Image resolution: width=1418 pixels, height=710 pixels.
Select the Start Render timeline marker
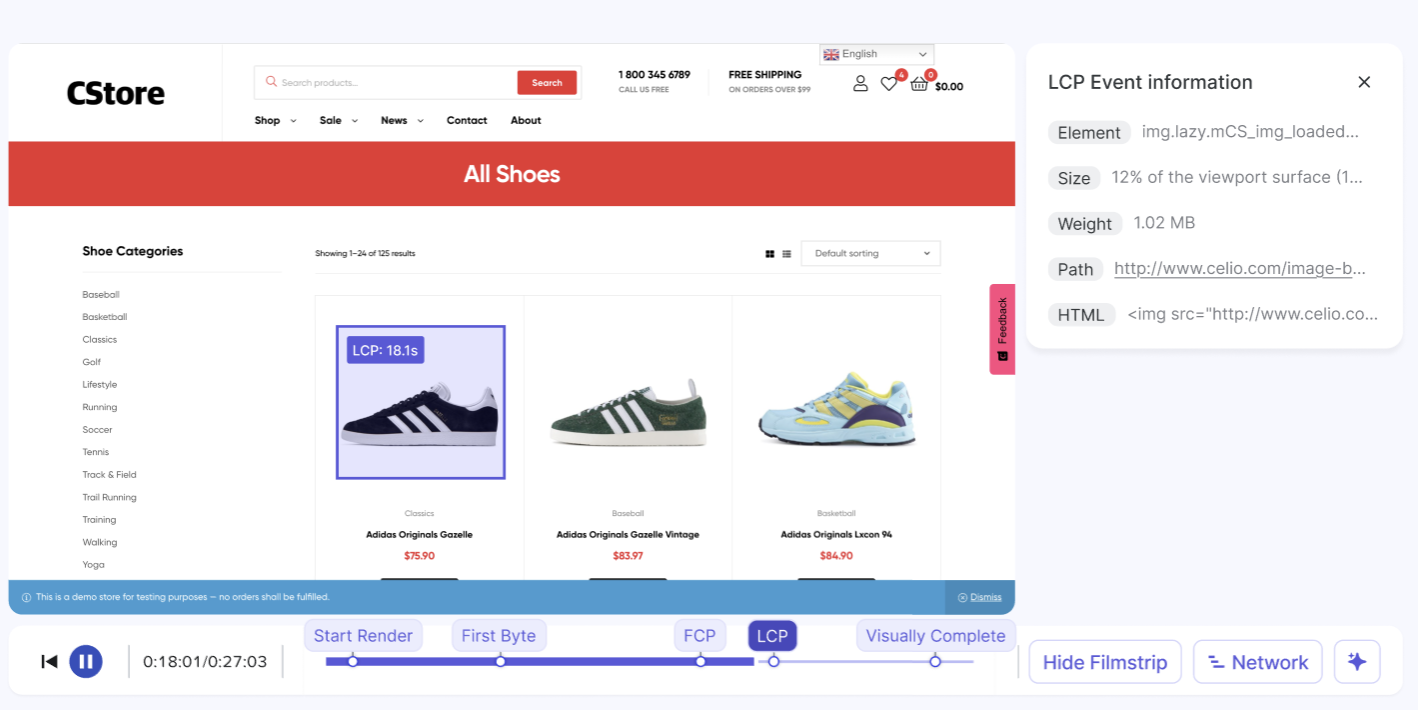363,636
